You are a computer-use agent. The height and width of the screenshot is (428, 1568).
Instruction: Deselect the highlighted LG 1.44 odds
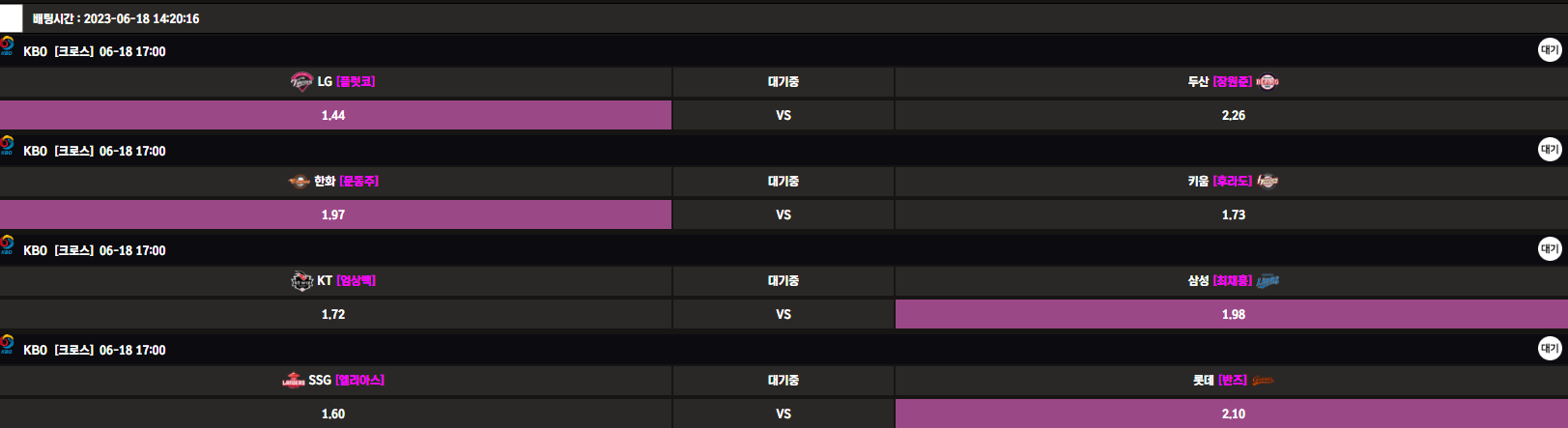(x=334, y=115)
